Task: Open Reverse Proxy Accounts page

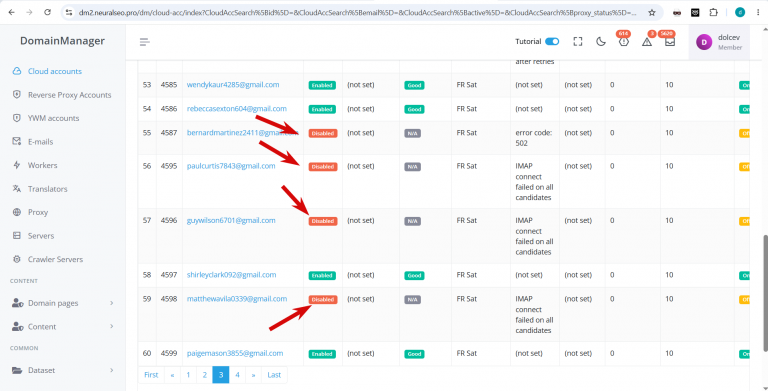Action: coord(70,95)
